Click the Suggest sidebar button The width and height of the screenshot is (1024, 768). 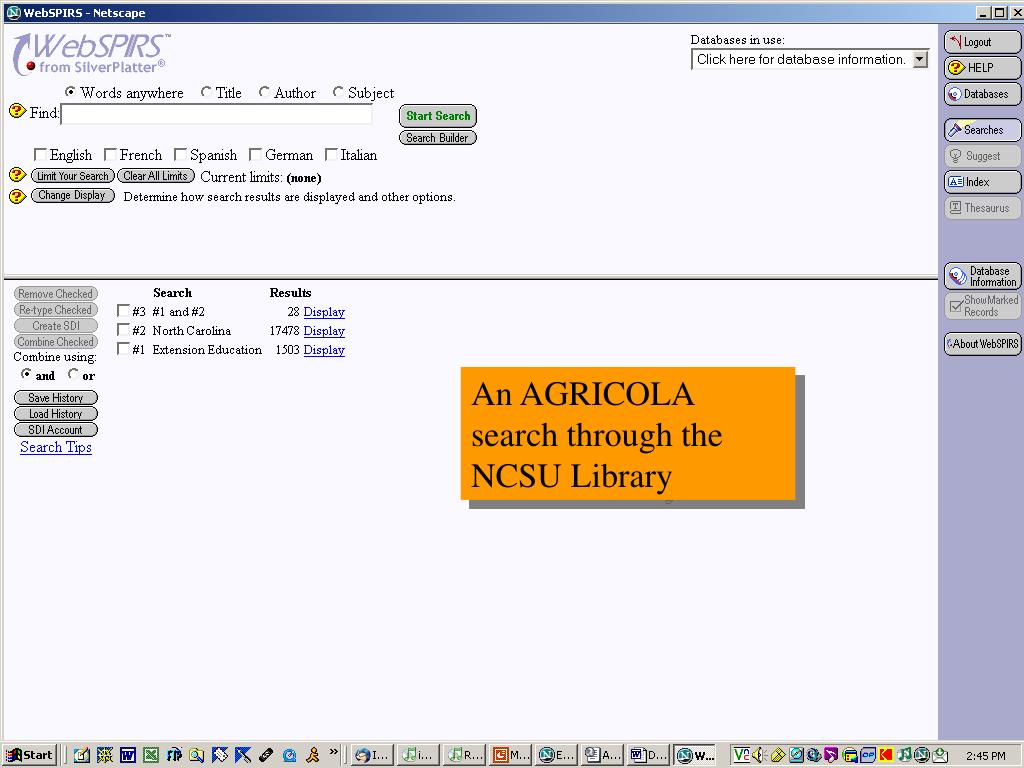(x=982, y=155)
